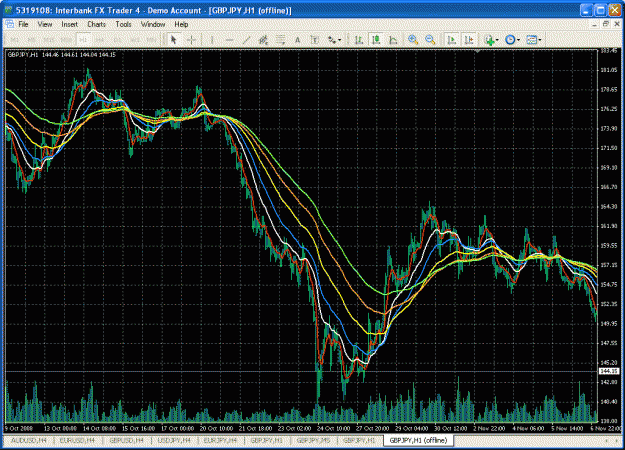Switch chart to candlesticks style
The height and width of the screenshot is (450, 625).
376,40
